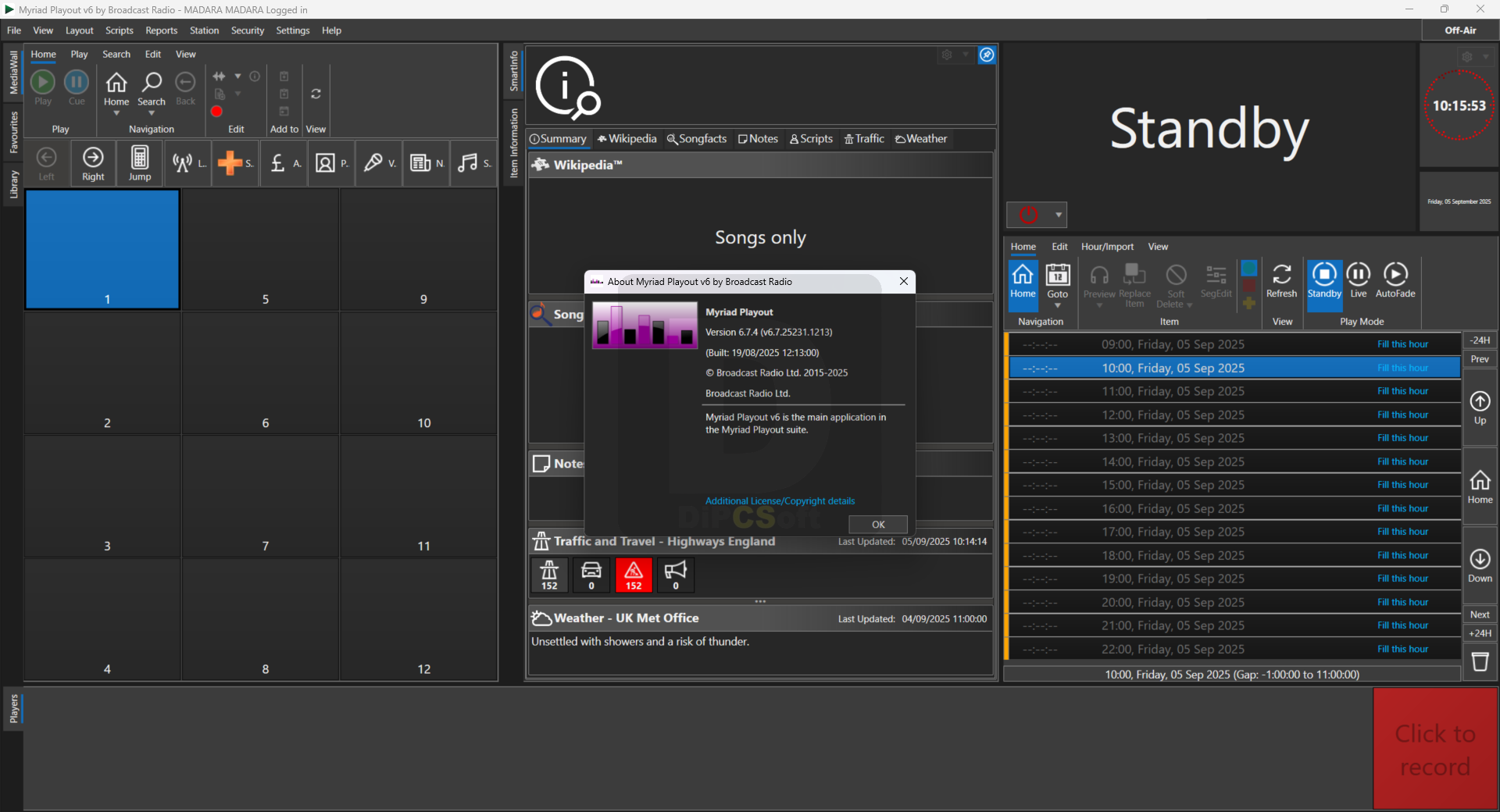Click the Prev log button
Viewport: 1500px width, 812px height.
[x=1480, y=359]
